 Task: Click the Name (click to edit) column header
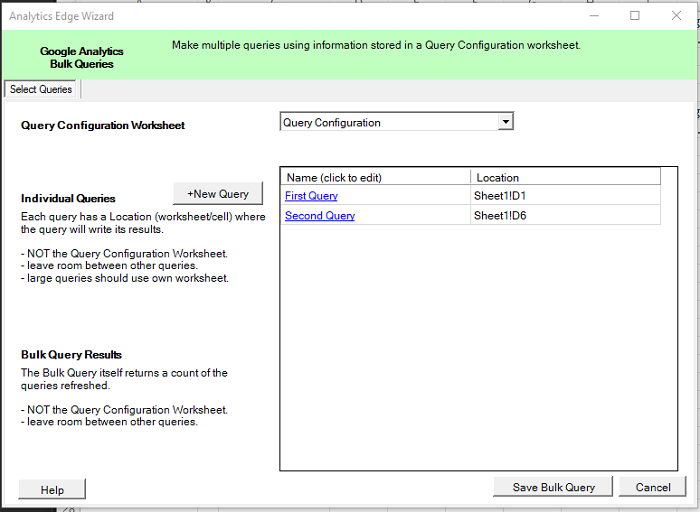375,177
